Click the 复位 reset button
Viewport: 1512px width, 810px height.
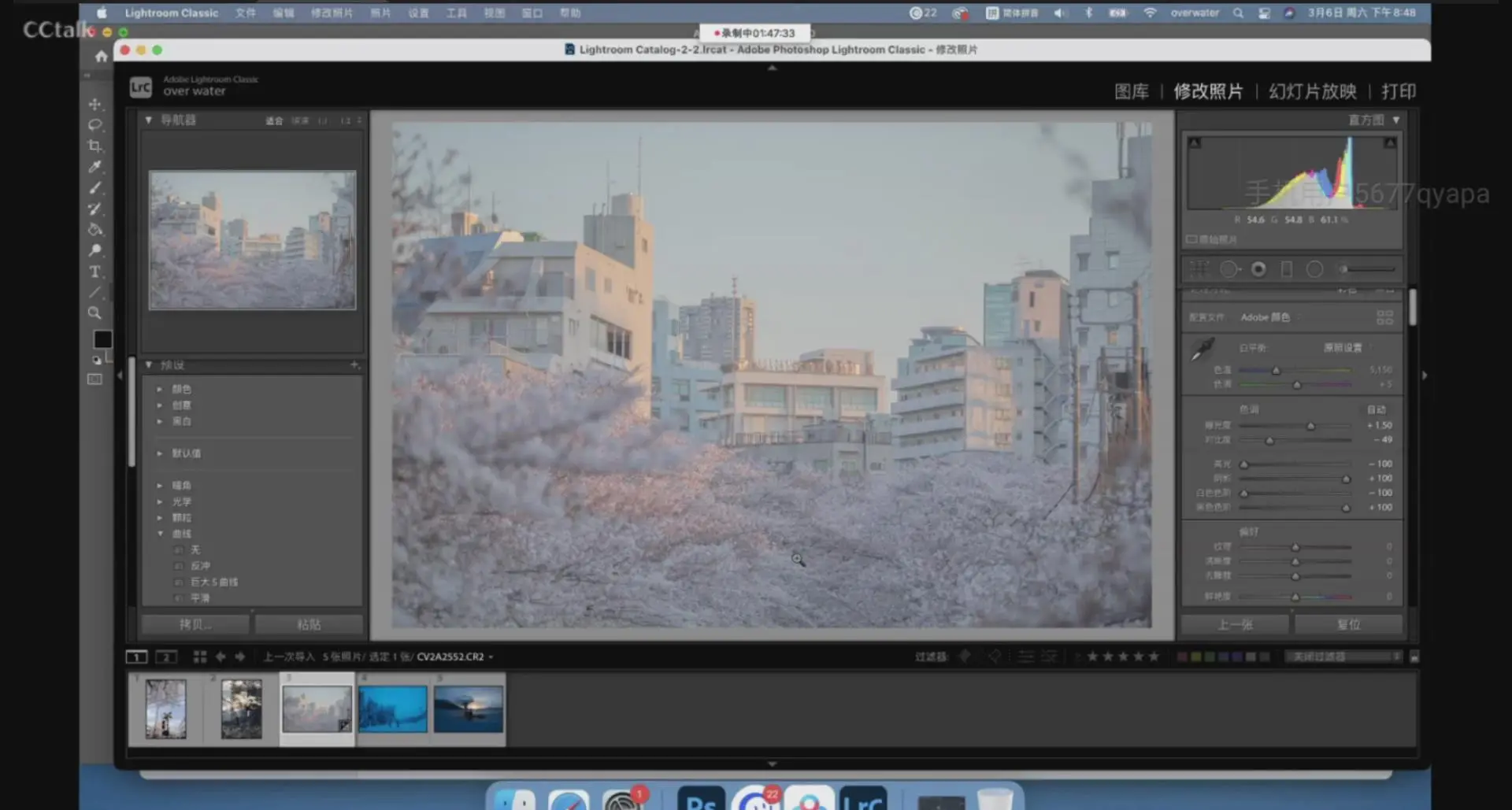pos(1348,624)
